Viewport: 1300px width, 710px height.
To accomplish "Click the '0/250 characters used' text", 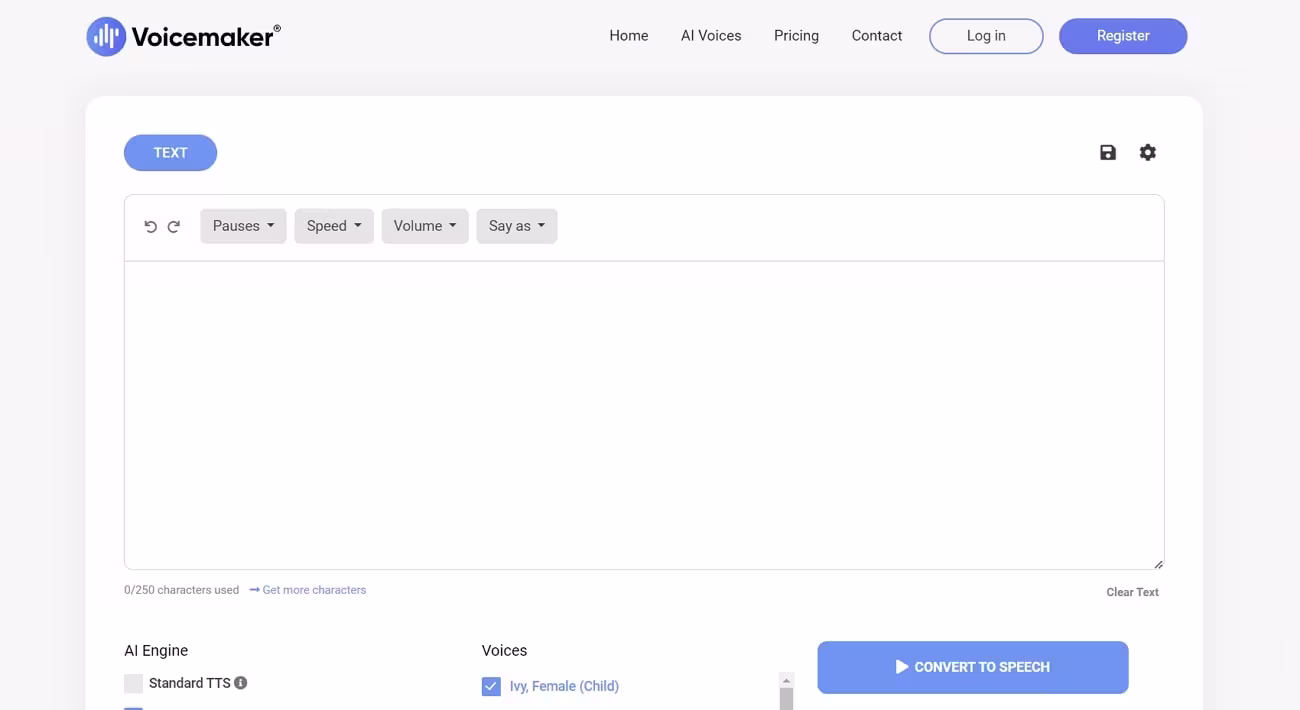I will point(181,590).
